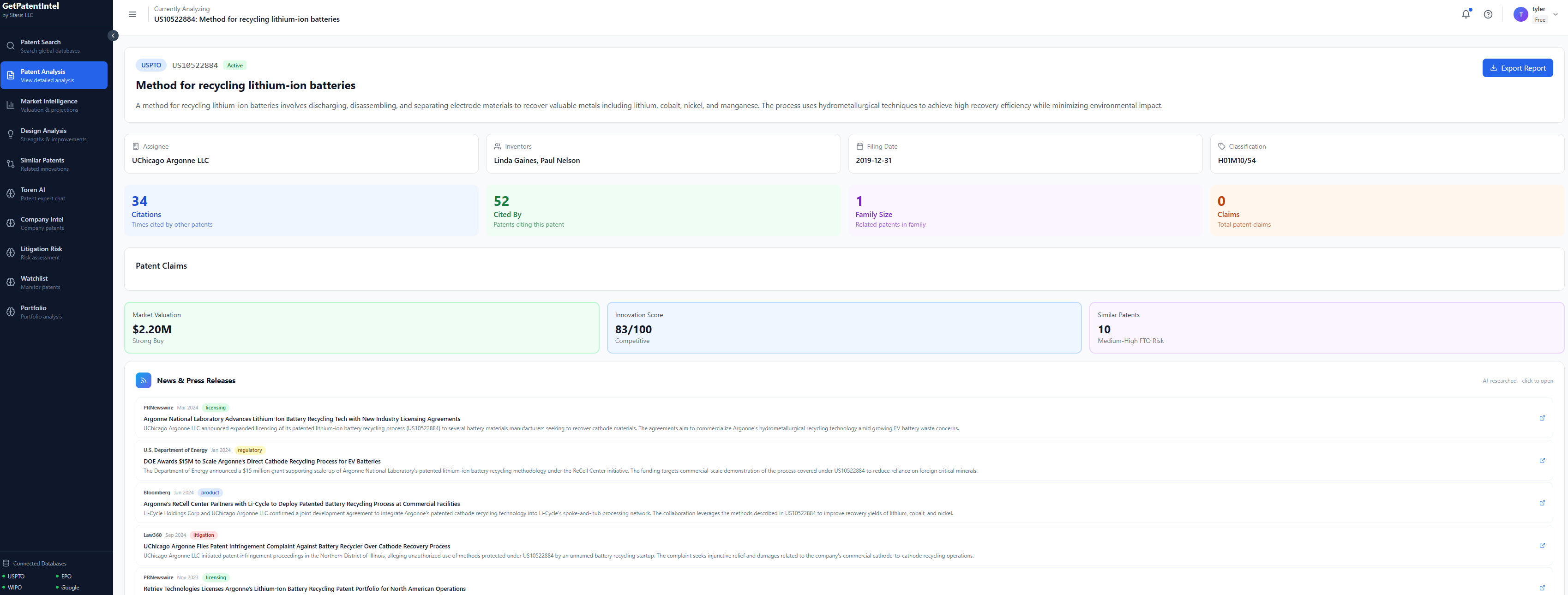Click the Watchlist sidebar icon
The height and width of the screenshot is (595, 1568).
coord(10,282)
